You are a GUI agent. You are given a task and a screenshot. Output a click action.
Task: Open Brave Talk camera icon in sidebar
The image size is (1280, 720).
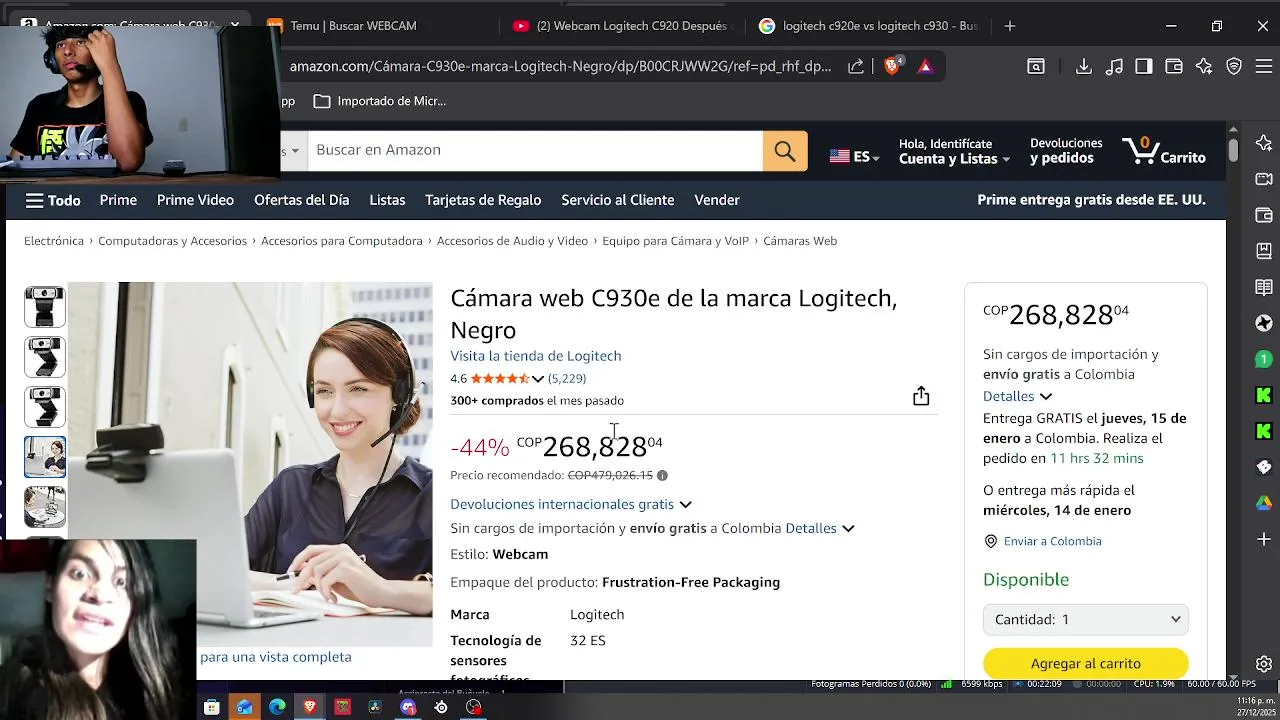(x=1264, y=179)
